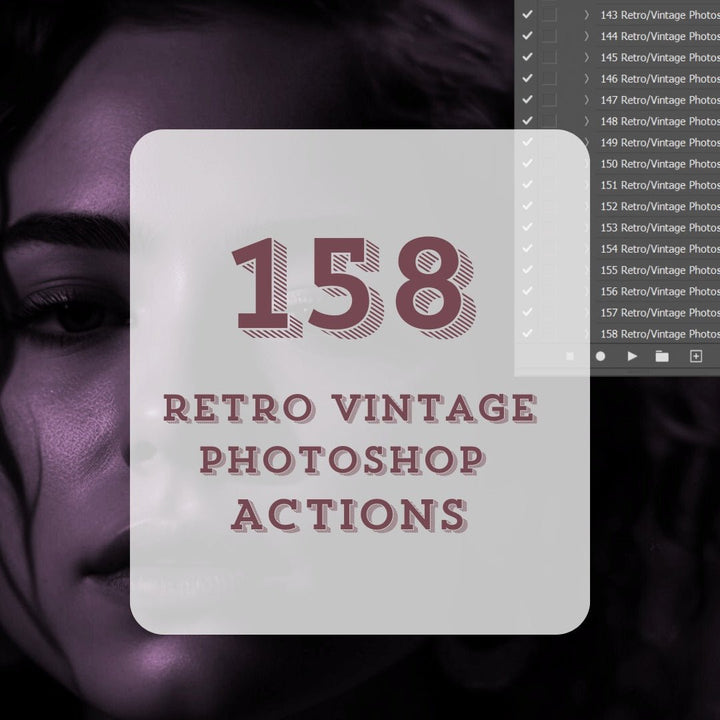Image resolution: width=720 pixels, height=720 pixels.
Task: Select the '152 Retro/Vintage Photos' action row
Action: coord(658,206)
